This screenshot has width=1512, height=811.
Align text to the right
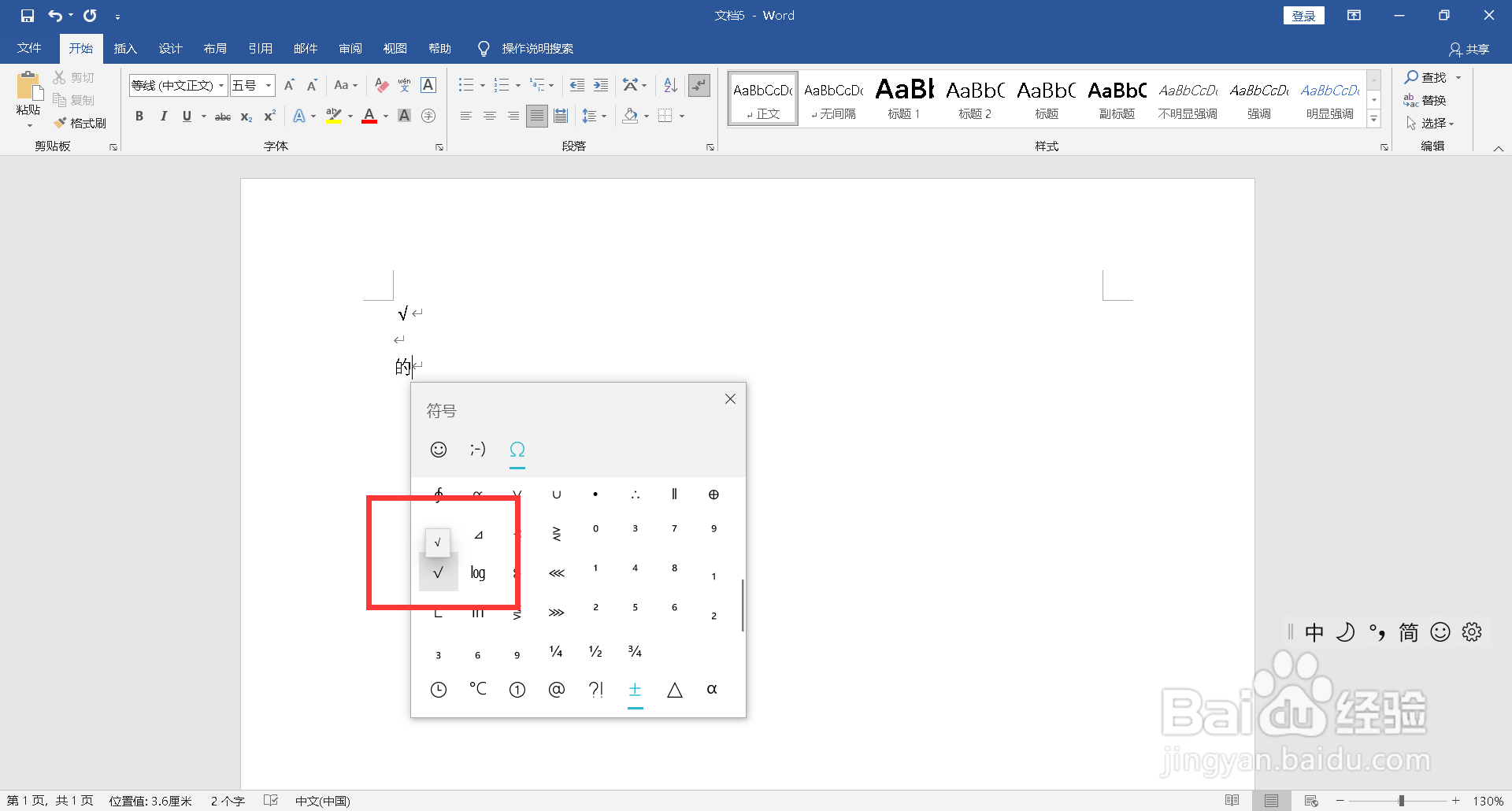coord(513,117)
